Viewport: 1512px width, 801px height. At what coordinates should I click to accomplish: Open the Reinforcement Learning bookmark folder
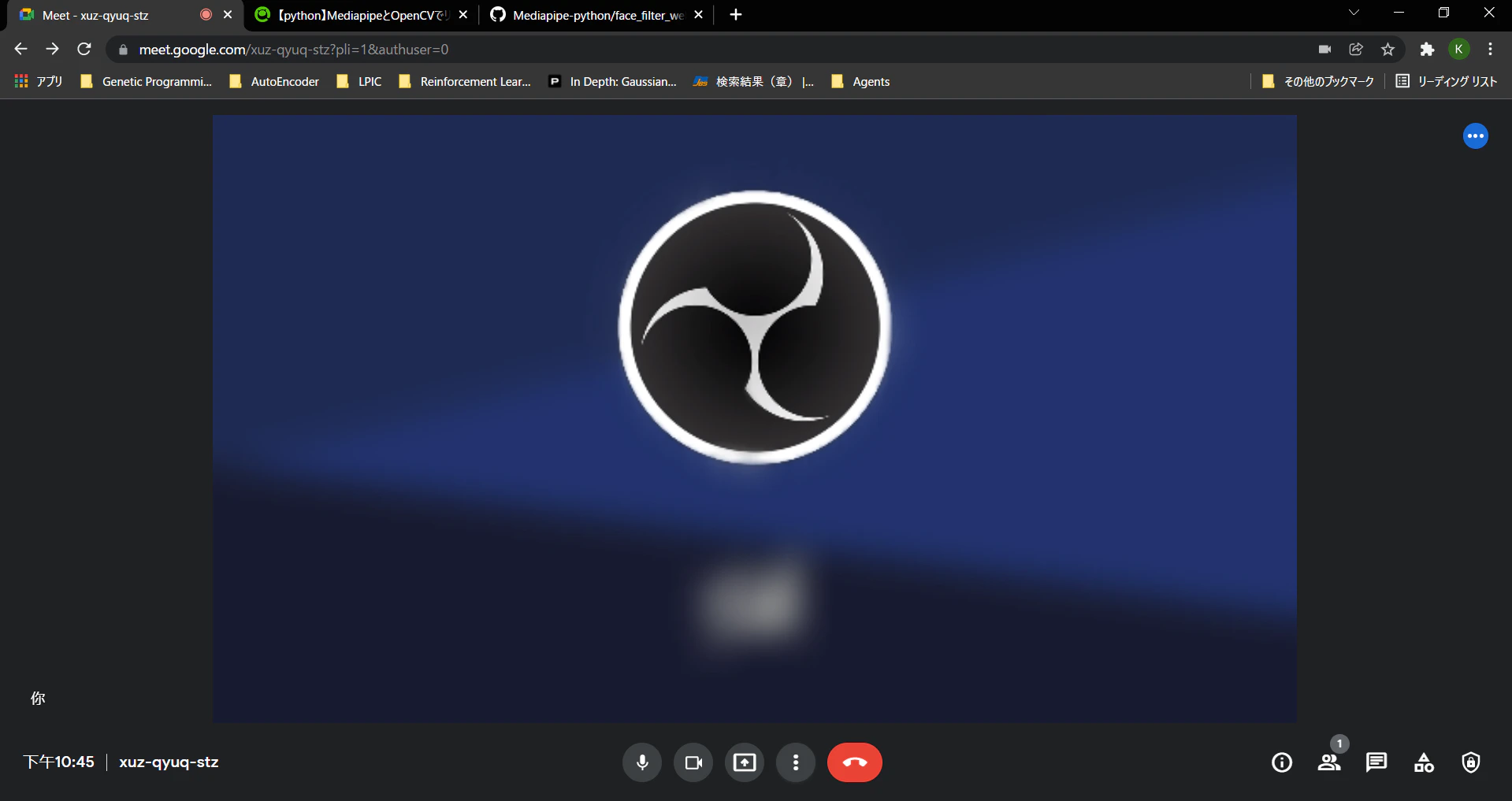(465, 82)
